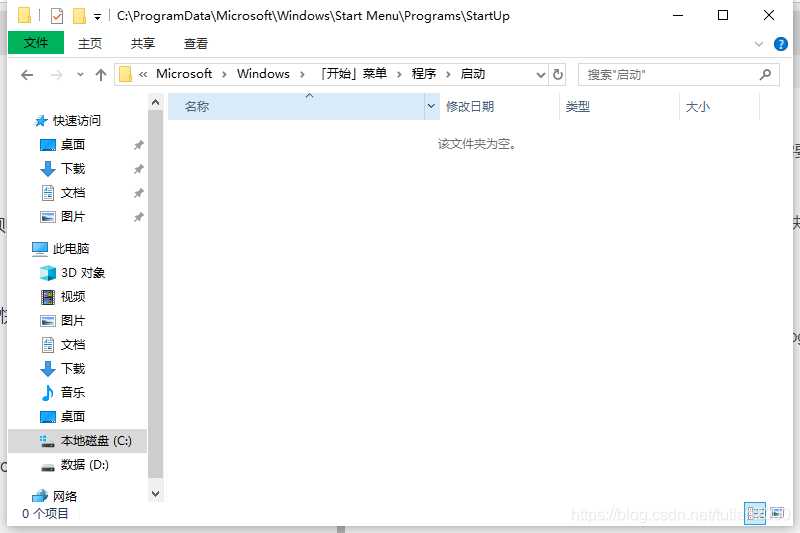
Task: Switch to large icons view layout
Action: (777, 513)
